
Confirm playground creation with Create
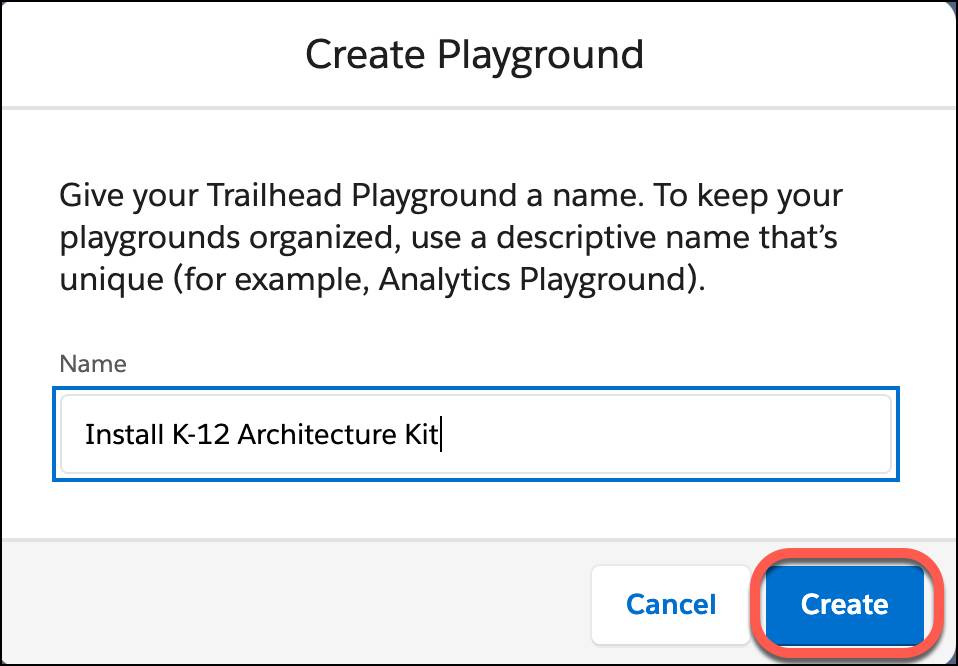point(845,604)
